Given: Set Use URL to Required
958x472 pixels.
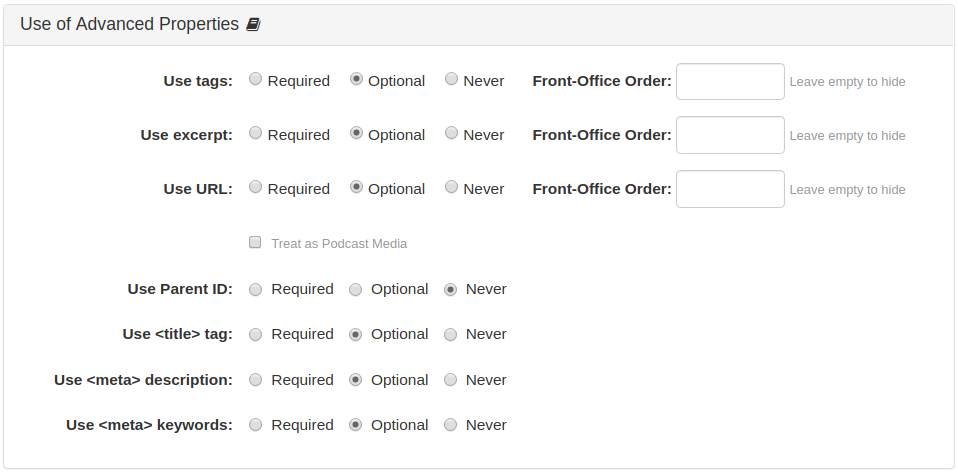Looking at the screenshot, I should click(x=255, y=187).
